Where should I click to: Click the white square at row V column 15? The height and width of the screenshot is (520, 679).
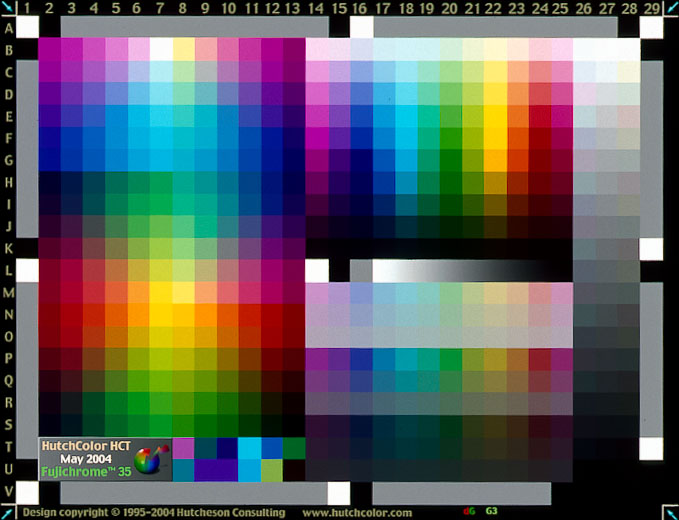[339, 493]
